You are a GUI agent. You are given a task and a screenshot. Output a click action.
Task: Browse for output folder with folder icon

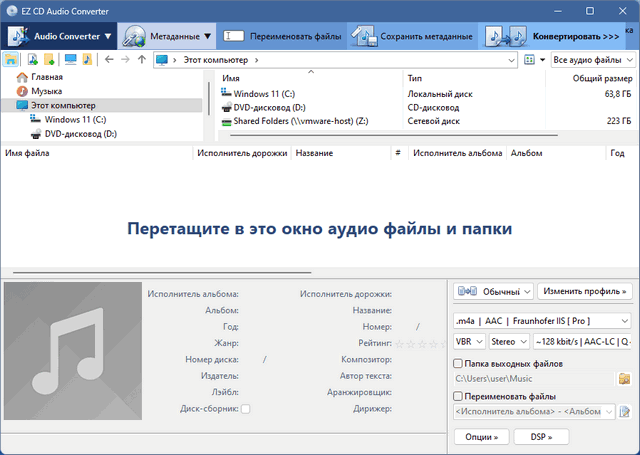(624, 379)
